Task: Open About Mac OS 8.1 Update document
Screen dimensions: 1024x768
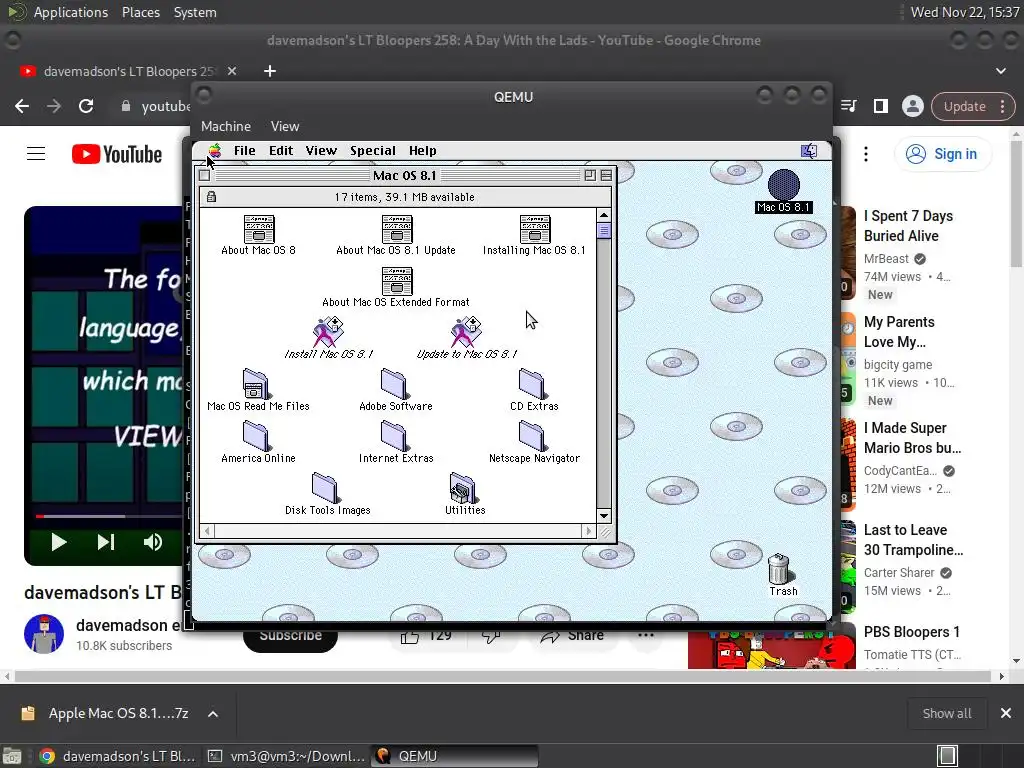Action: pyautogui.click(x=396, y=229)
